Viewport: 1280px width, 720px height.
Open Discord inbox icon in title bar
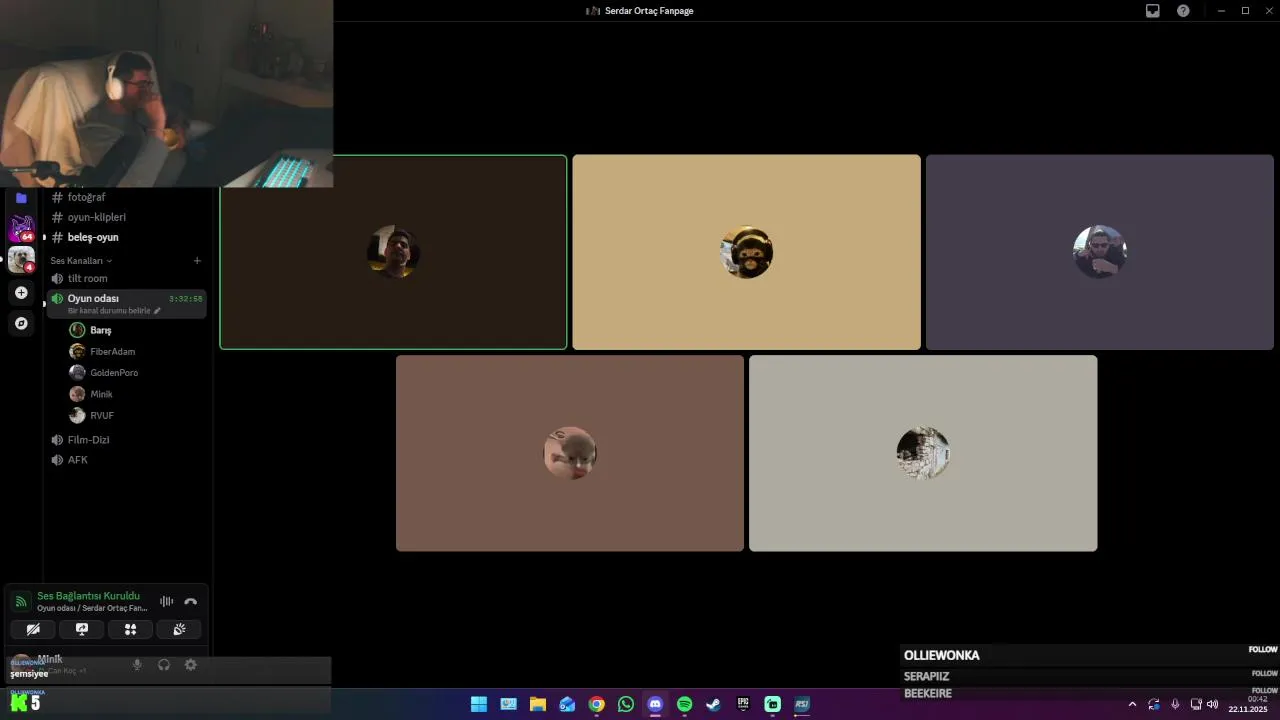click(1153, 11)
